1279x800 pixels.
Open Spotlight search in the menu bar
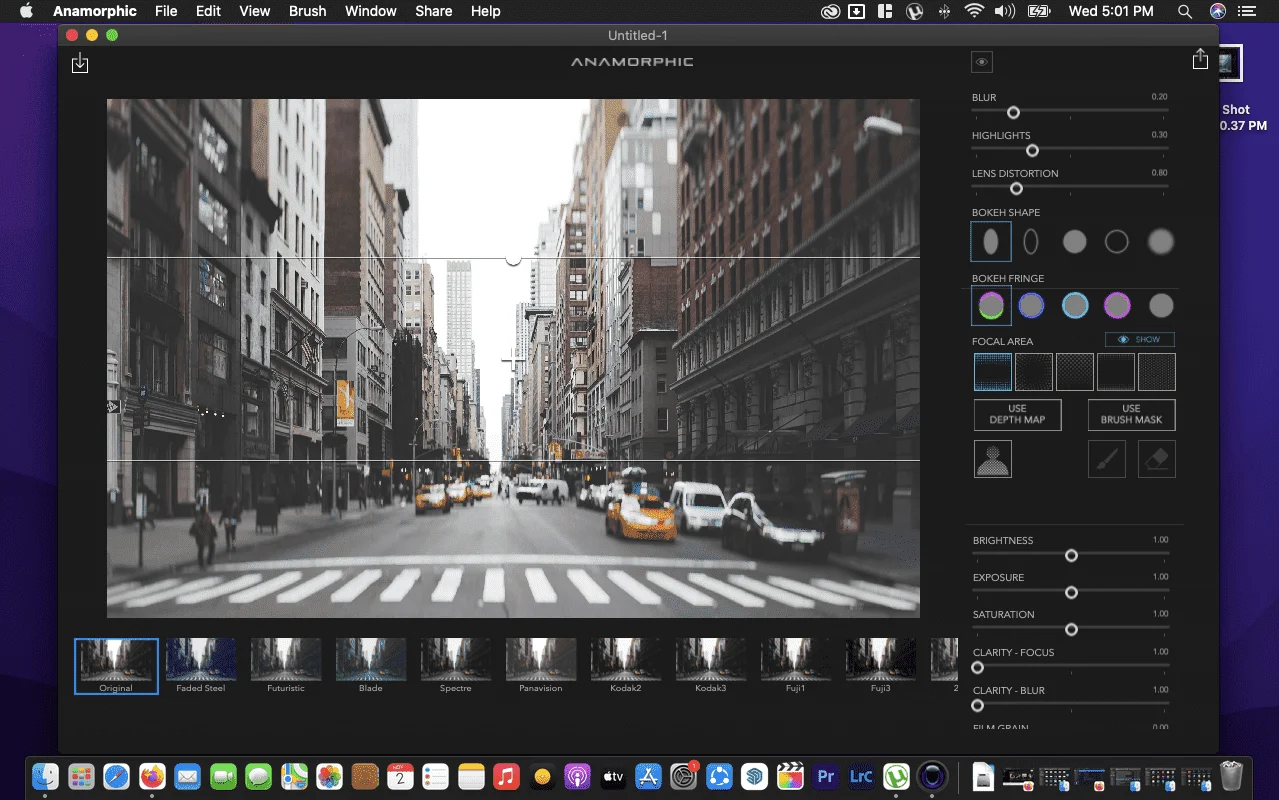point(1184,11)
